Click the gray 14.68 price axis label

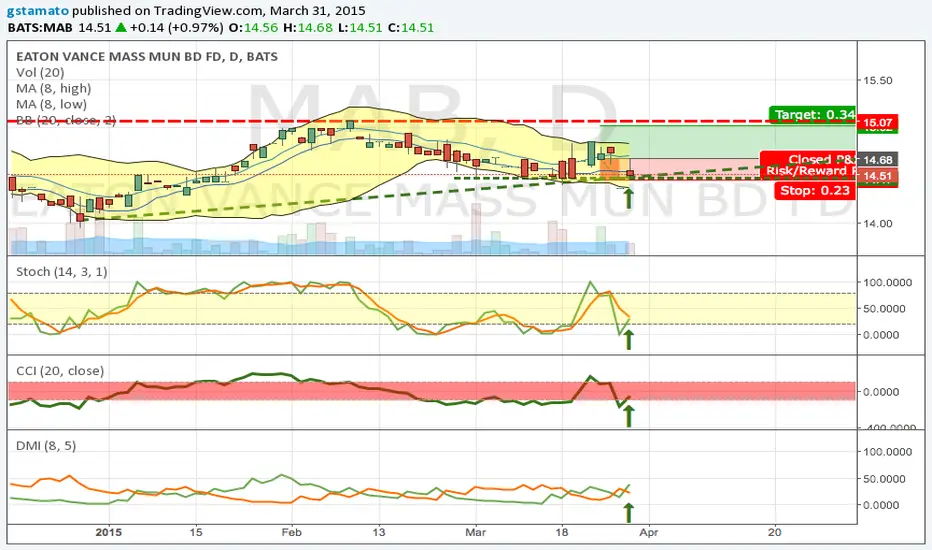click(877, 159)
